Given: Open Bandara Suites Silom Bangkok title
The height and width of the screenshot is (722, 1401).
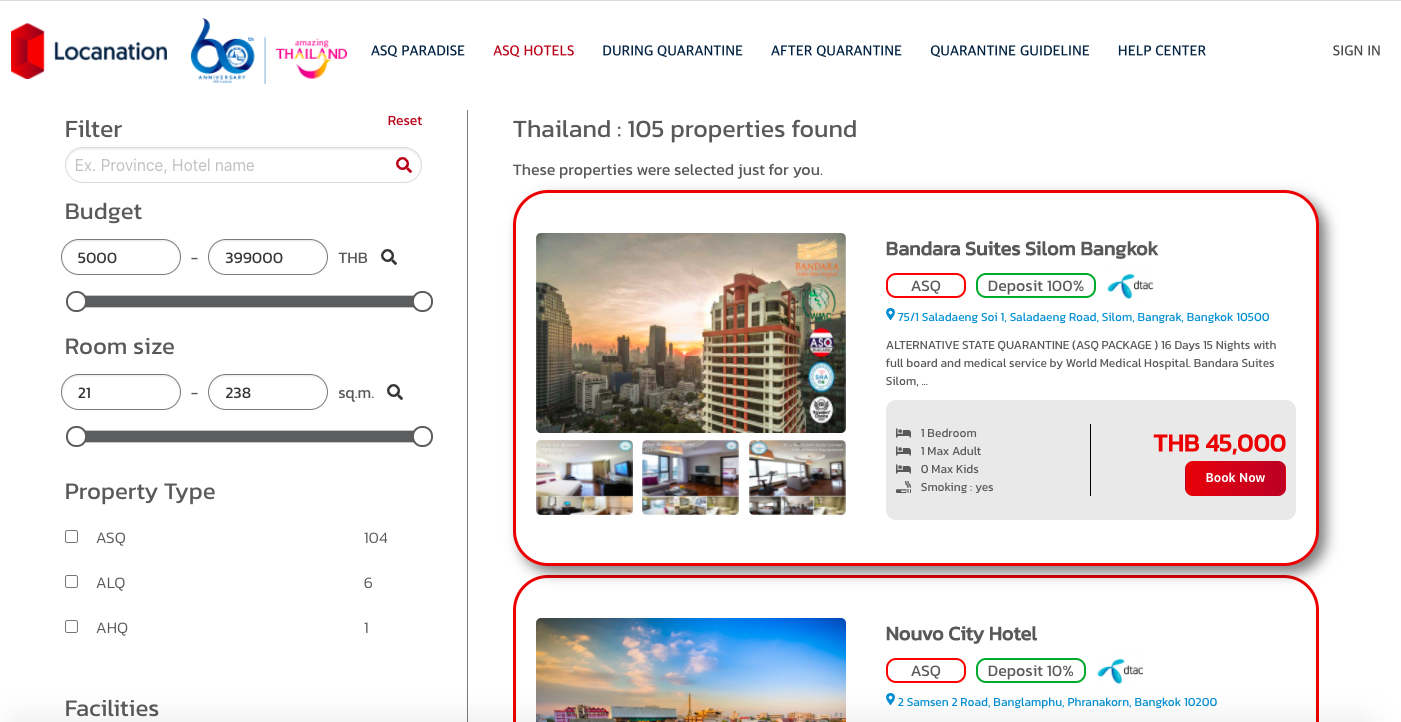Looking at the screenshot, I should [x=1022, y=249].
